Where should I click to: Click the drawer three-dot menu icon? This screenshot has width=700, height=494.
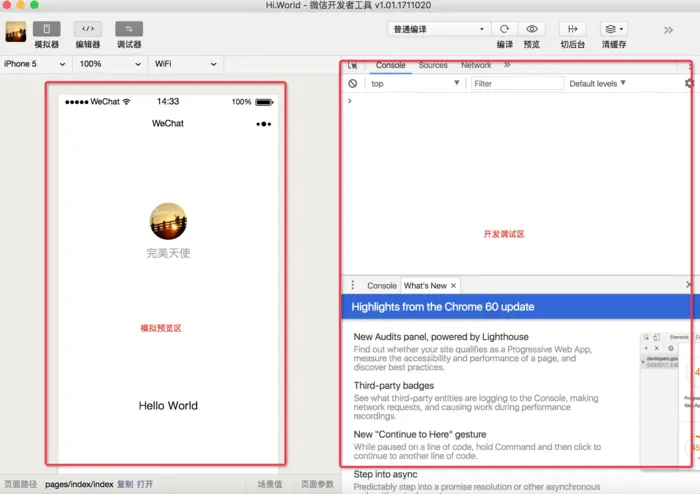(x=353, y=285)
